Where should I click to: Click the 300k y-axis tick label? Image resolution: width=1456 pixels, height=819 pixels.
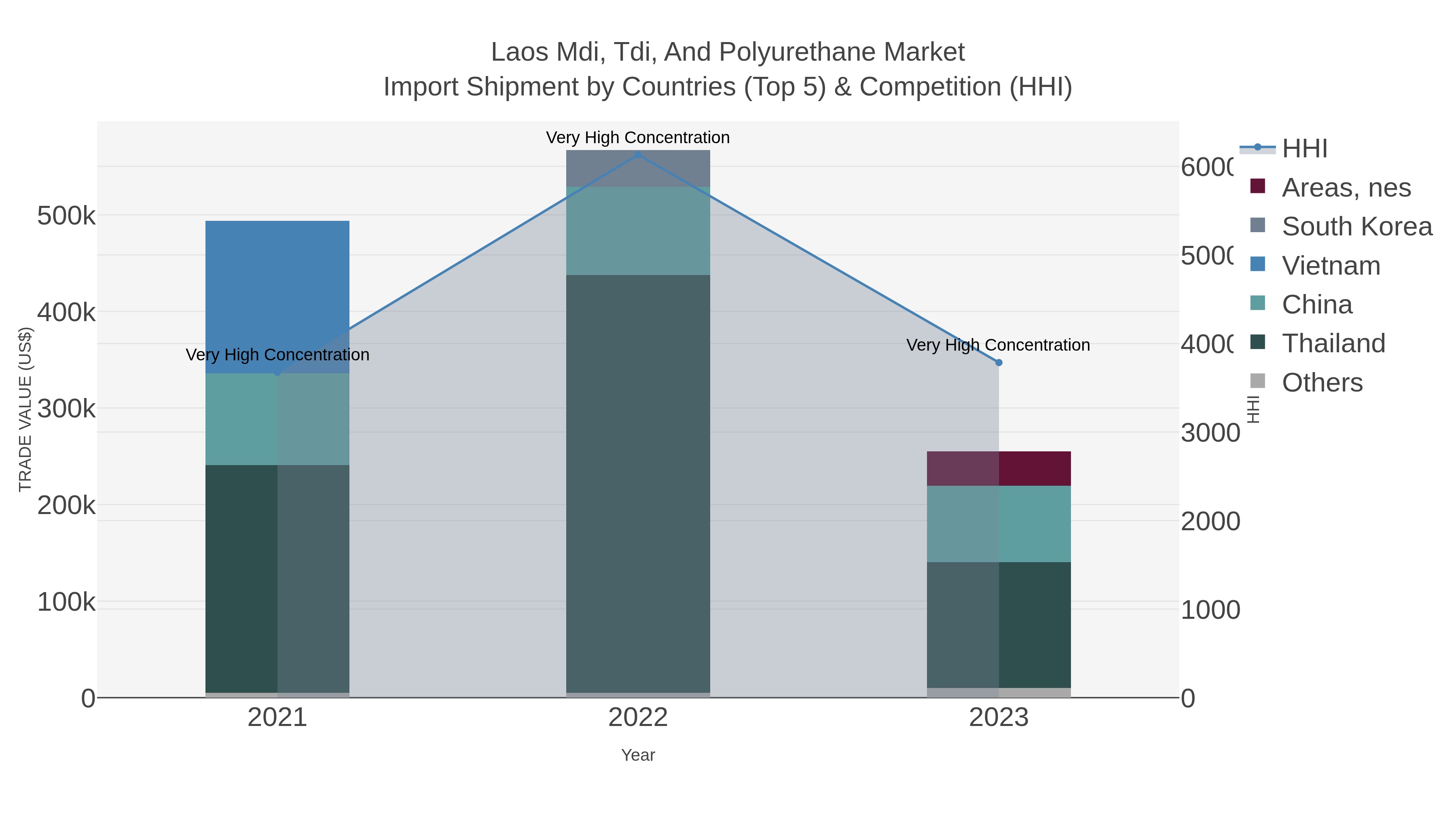click(66, 408)
